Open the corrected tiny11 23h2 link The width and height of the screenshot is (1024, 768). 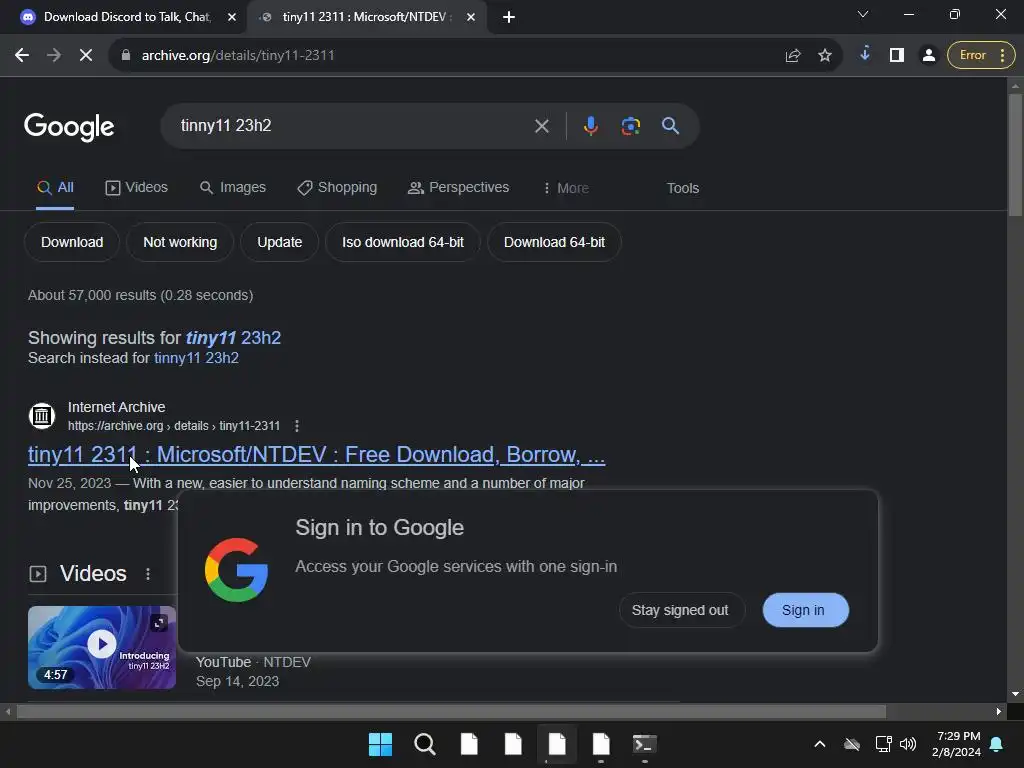coord(233,338)
